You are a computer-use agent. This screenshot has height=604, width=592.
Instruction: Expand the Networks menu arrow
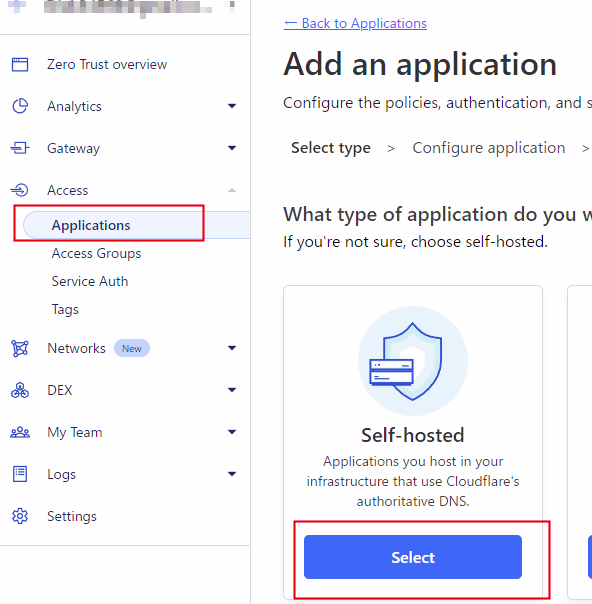(232, 348)
